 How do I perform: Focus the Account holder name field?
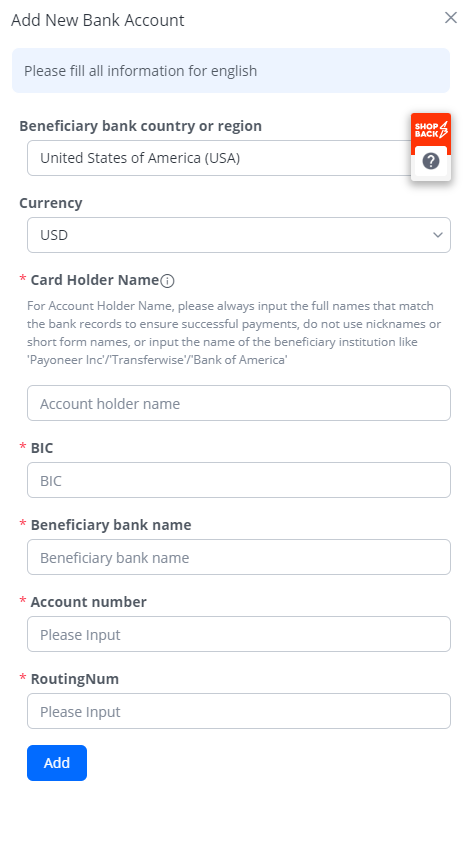tap(239, 403)
